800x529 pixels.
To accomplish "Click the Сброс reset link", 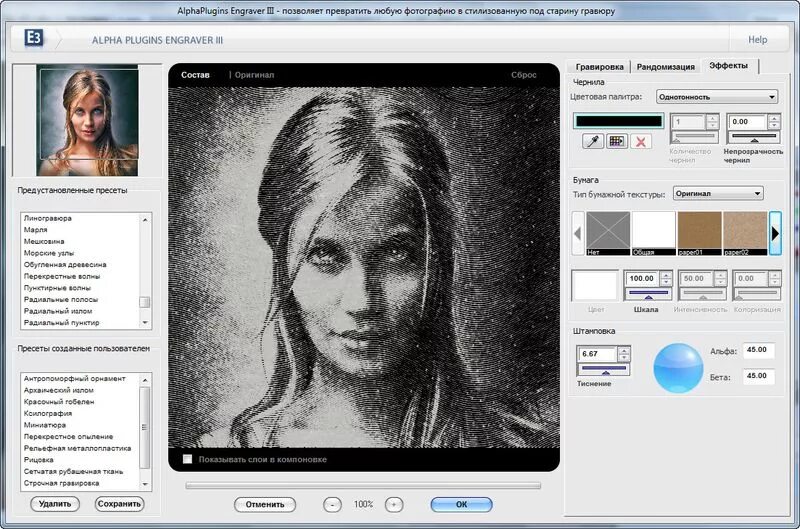I will pos(523,75).
